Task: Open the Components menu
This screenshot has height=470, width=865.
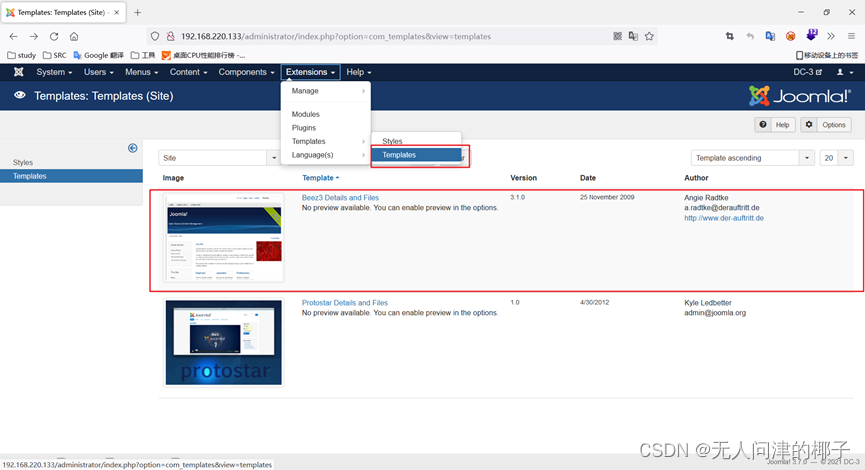Action: point(246,72)
